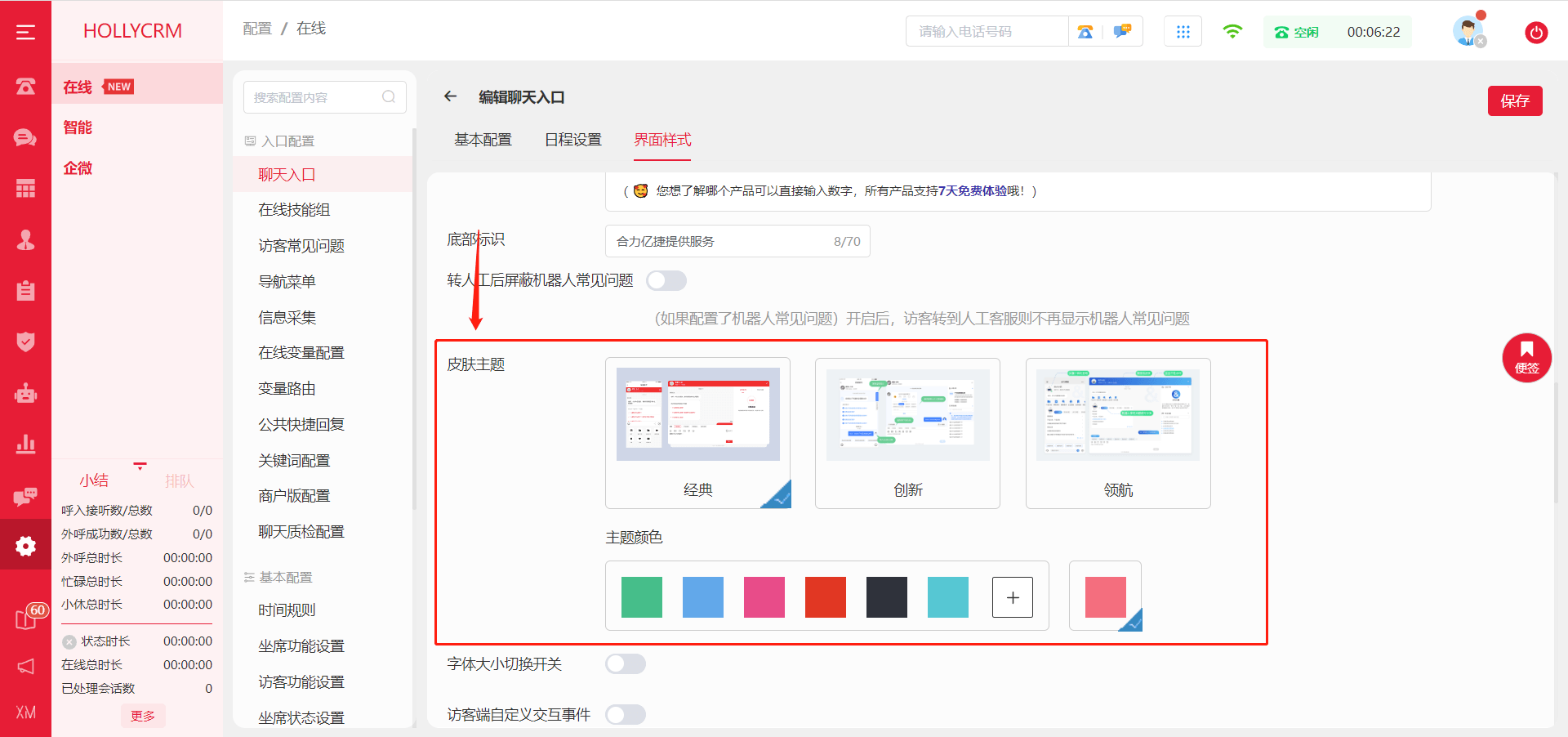This screenshot has height=737, width=1568.
Task: Open the message comment icon in sidebar
Action: pos(25,496)
